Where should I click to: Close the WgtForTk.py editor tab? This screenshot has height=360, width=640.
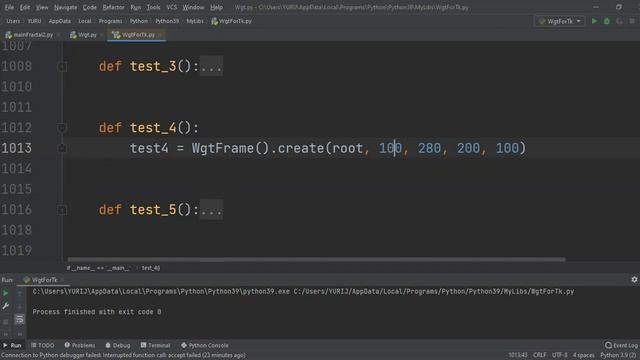(x=160, y=35)
